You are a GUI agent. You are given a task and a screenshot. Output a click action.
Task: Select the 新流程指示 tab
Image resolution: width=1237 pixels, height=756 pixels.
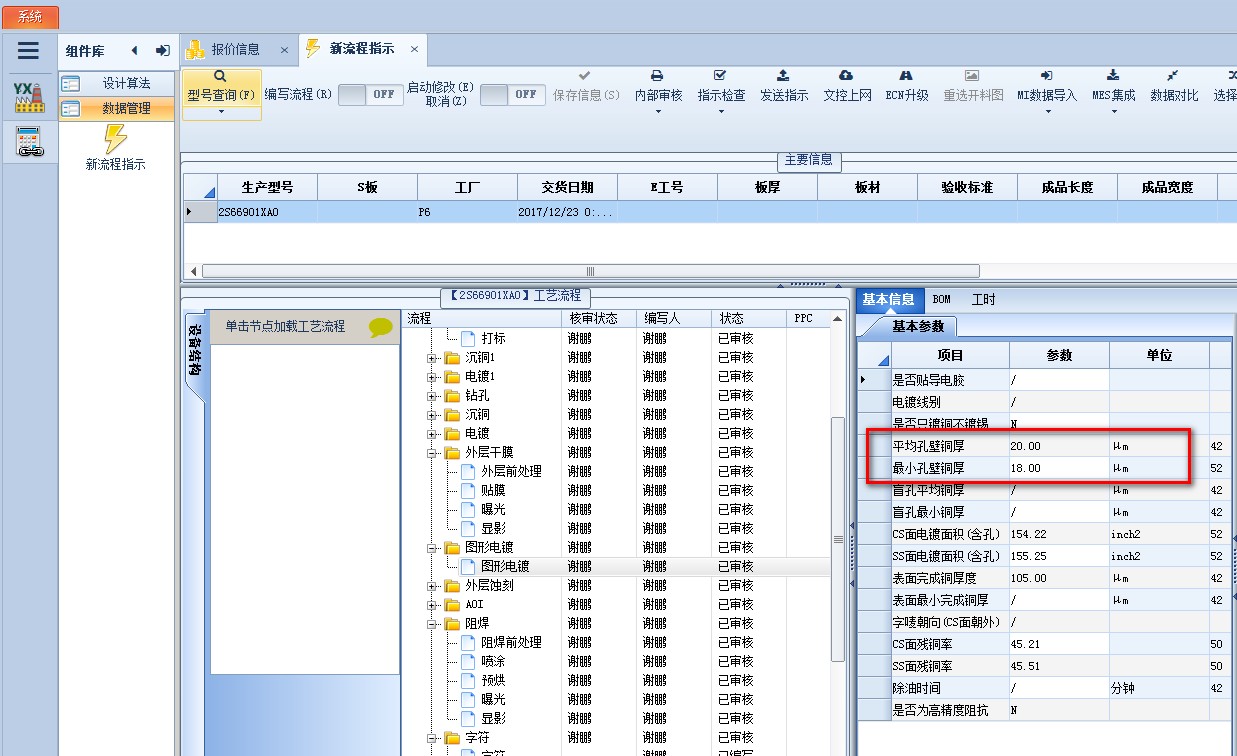point(362,49)
